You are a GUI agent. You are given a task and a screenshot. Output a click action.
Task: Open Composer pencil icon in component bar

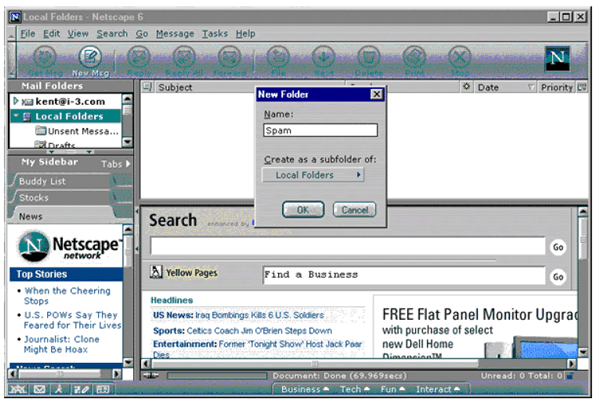(81, 389)
